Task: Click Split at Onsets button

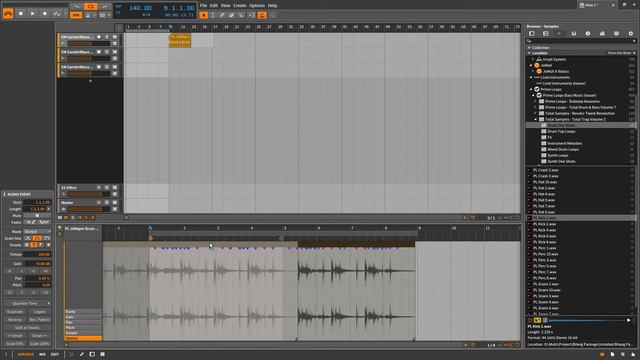Action: pos(27,328)
